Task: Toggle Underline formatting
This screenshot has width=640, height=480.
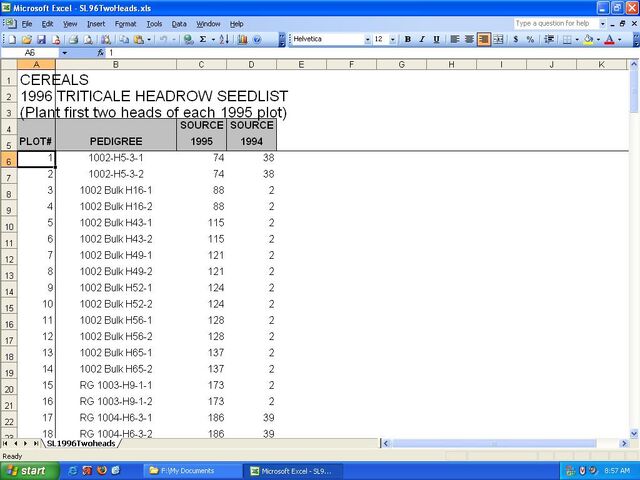Action: 436,39
